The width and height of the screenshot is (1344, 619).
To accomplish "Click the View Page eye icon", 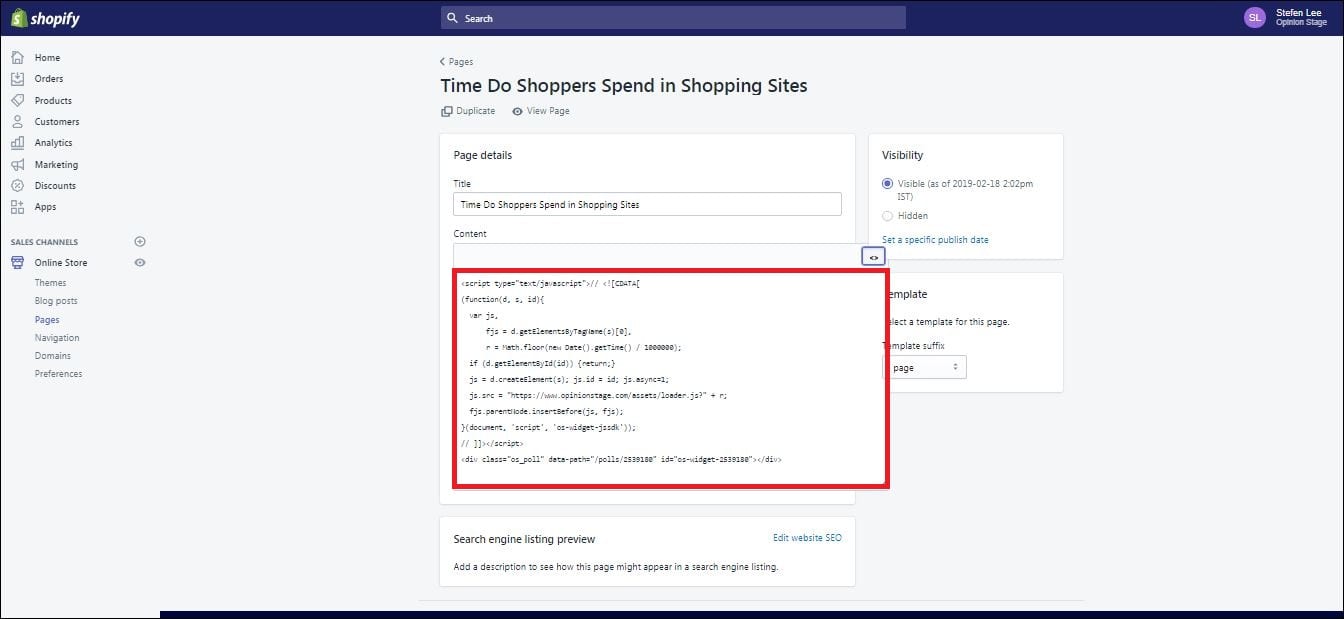I will [517, 111].
